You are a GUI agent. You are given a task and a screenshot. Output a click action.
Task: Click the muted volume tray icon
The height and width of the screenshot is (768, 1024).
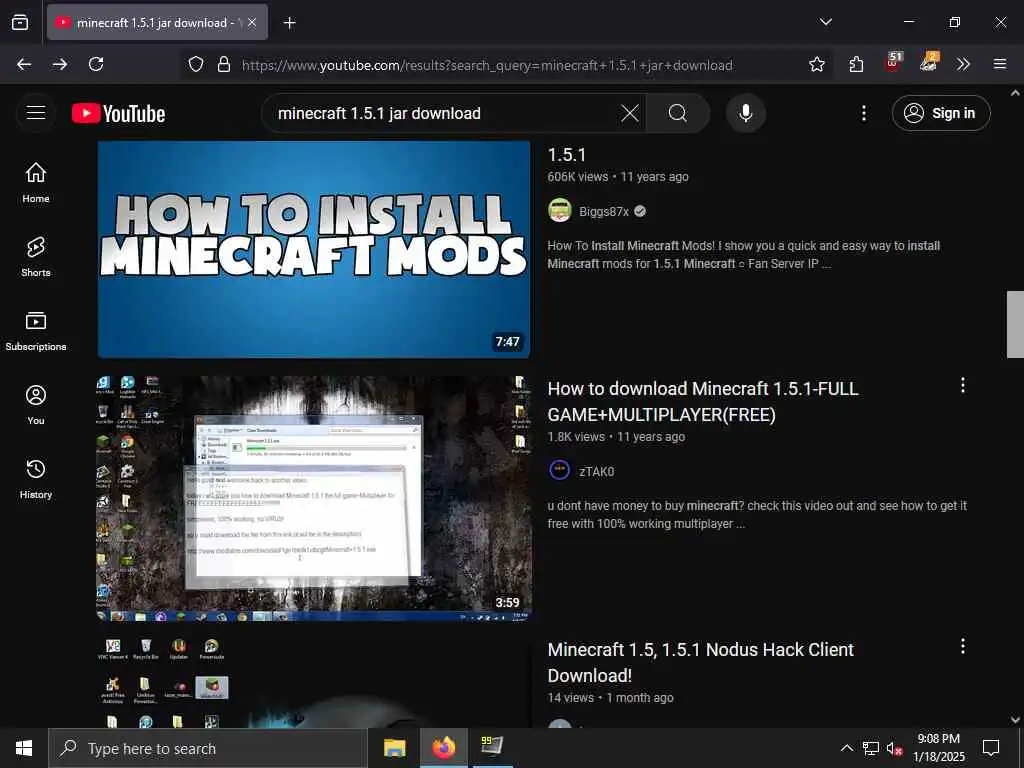(x=894, y=748)
